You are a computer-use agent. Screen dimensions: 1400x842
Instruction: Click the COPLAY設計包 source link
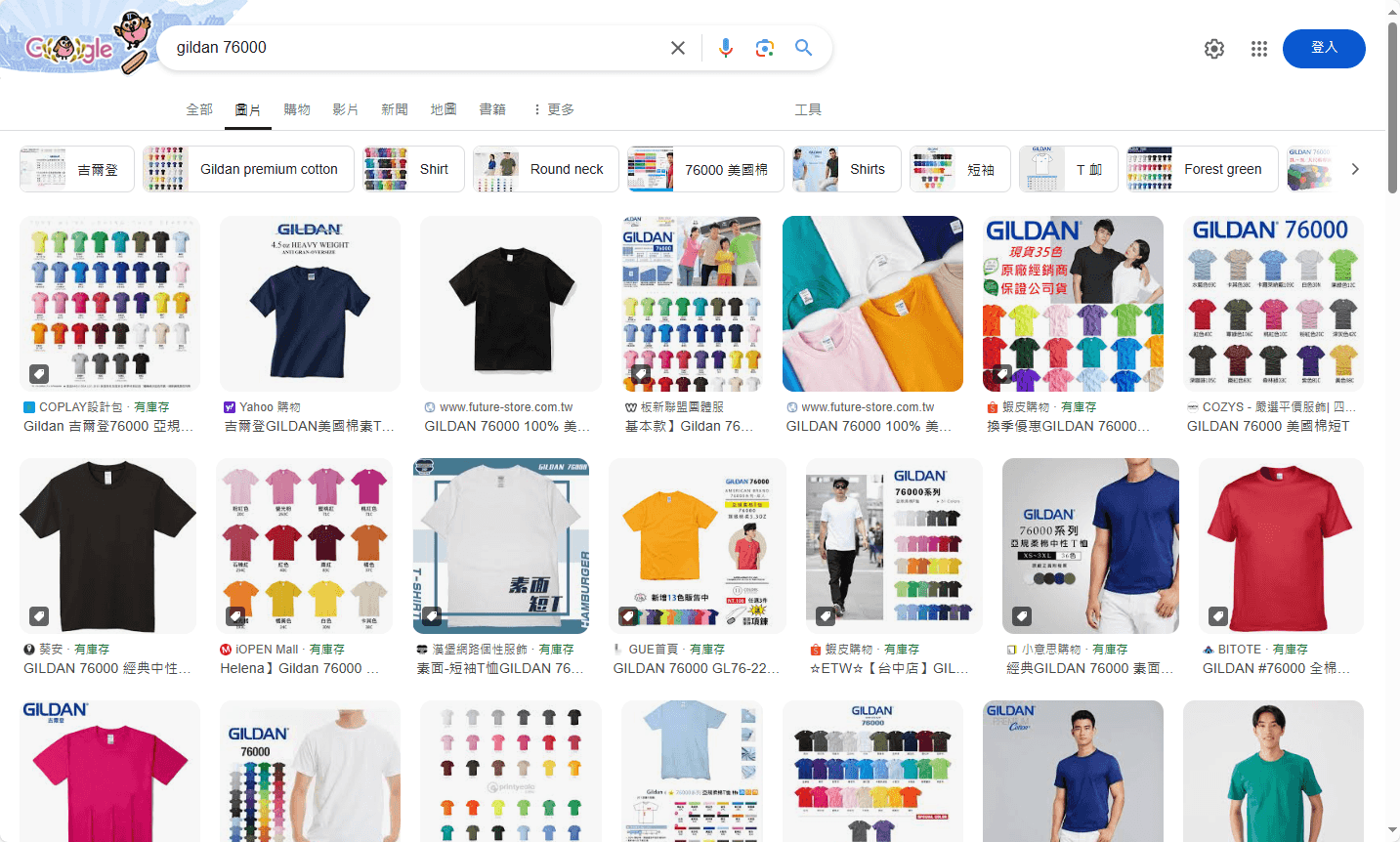[81, 407]
